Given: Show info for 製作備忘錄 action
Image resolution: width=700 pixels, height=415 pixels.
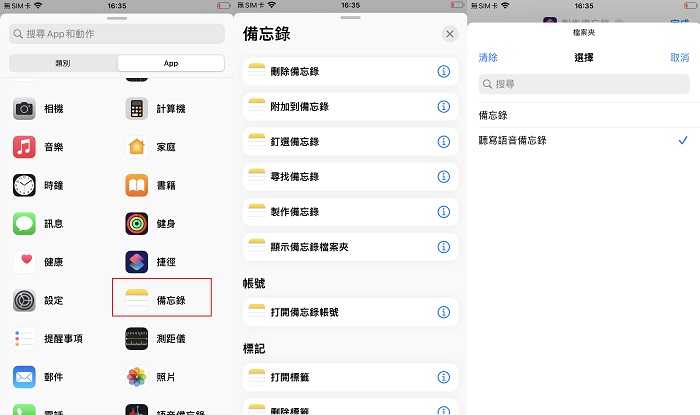Looking at the screenshot, I should [x=443, y=212].
